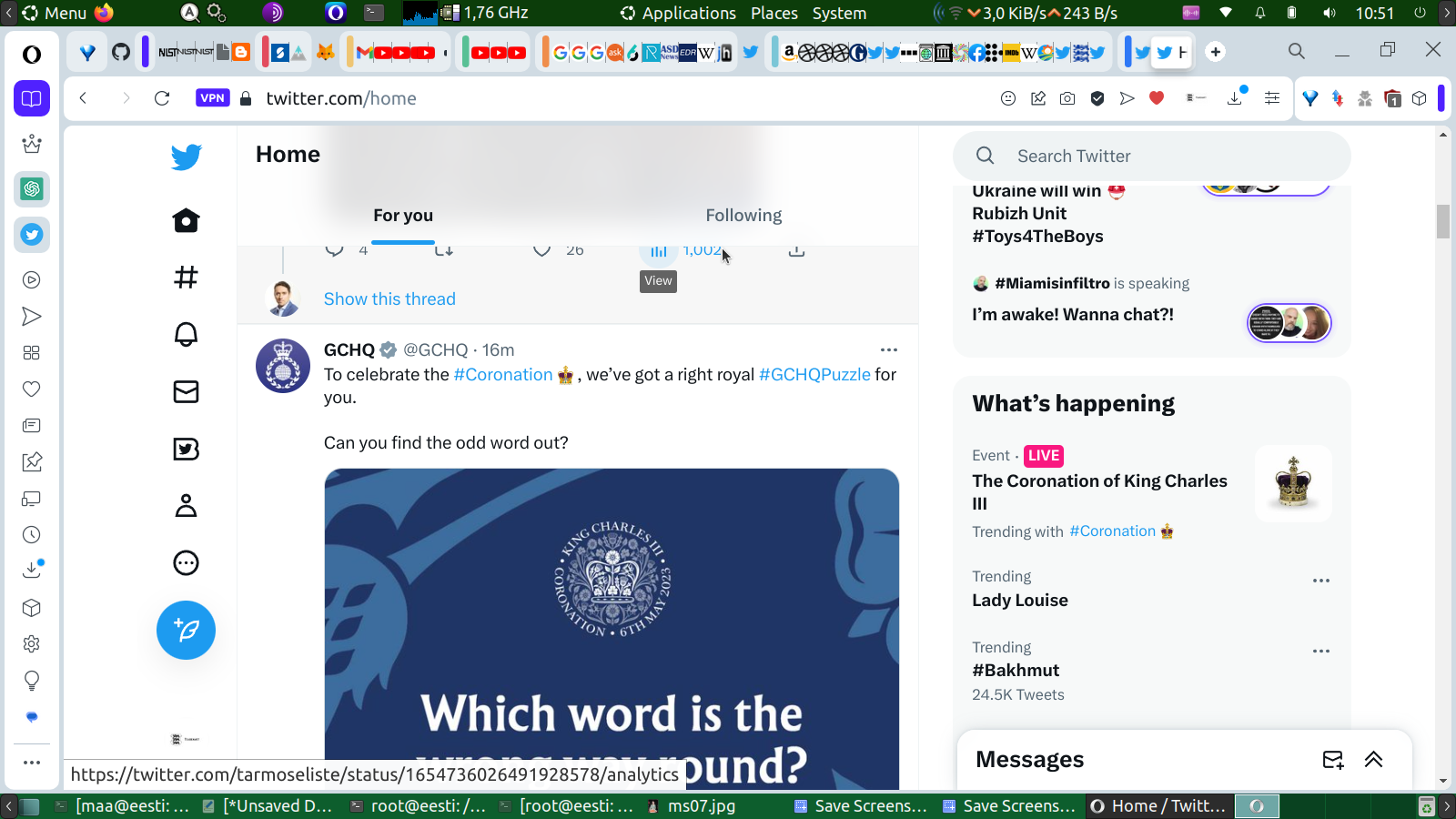Like the tweet with 26 likes
Image resolution: width=1456 pixels, height=819 pixels.
(542, 250)
